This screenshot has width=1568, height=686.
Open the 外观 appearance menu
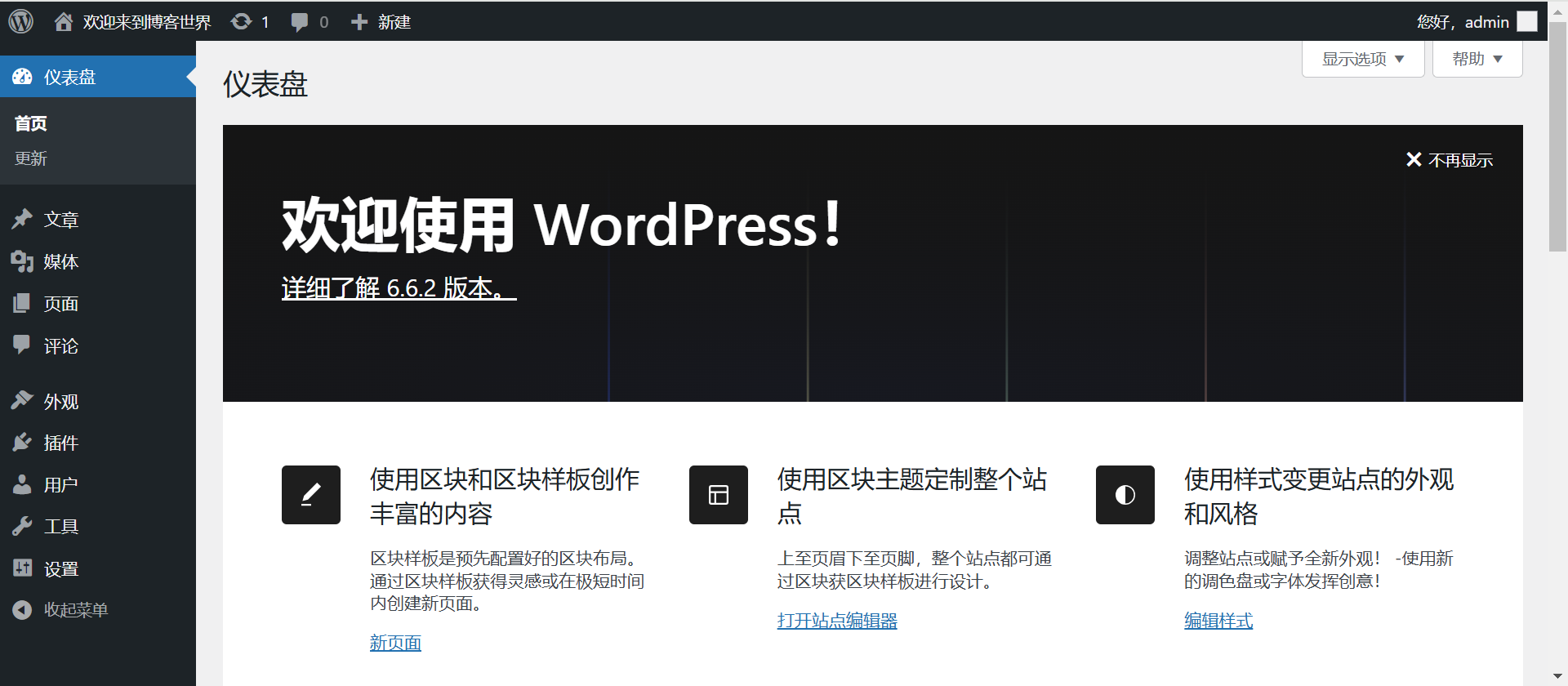coord(61,402)
